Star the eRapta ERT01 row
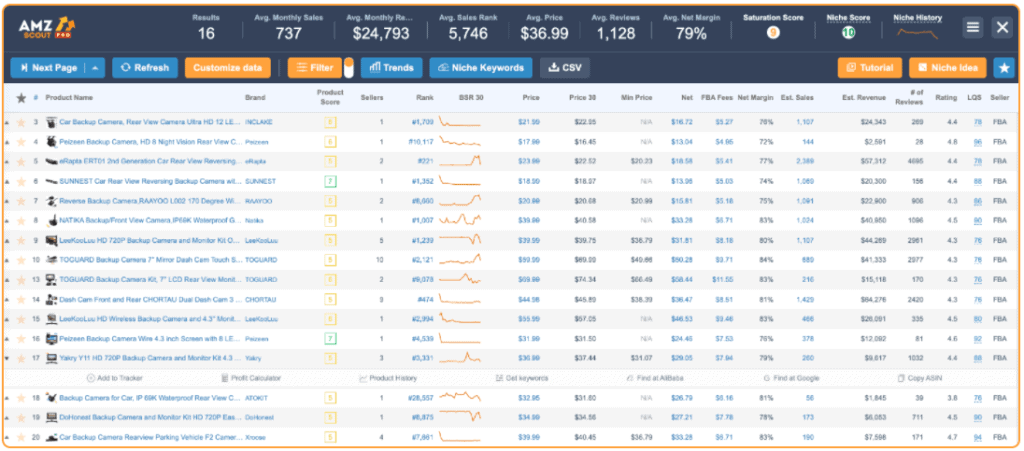The image size is (1024, 451). pyautogui.click(x=21, y=161)
